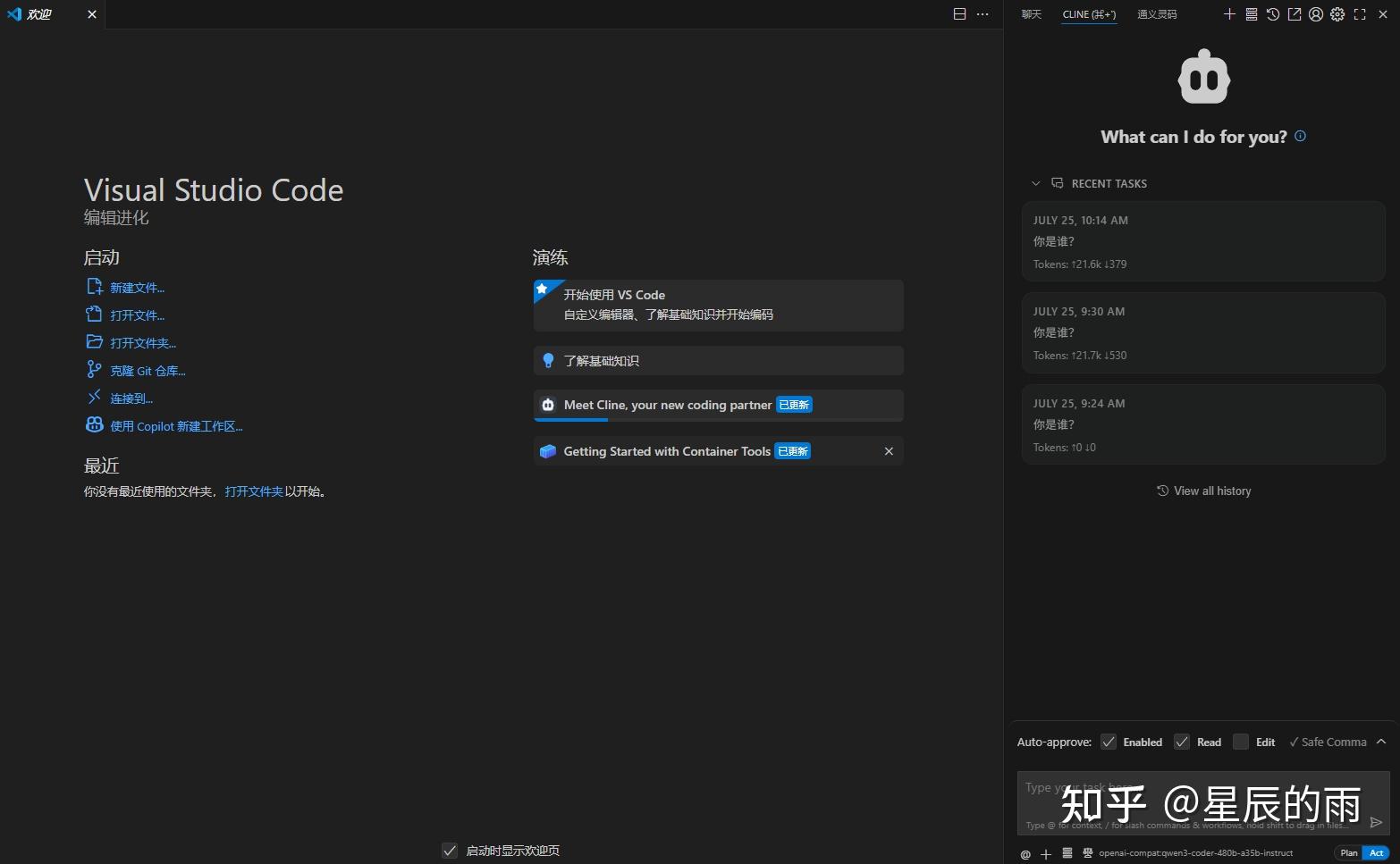The height and width of the screenshot is (864, 1400).
Task: Switch to 通义灵码 panel tab
Action: pyautogui.click(x=1156, y=14)
